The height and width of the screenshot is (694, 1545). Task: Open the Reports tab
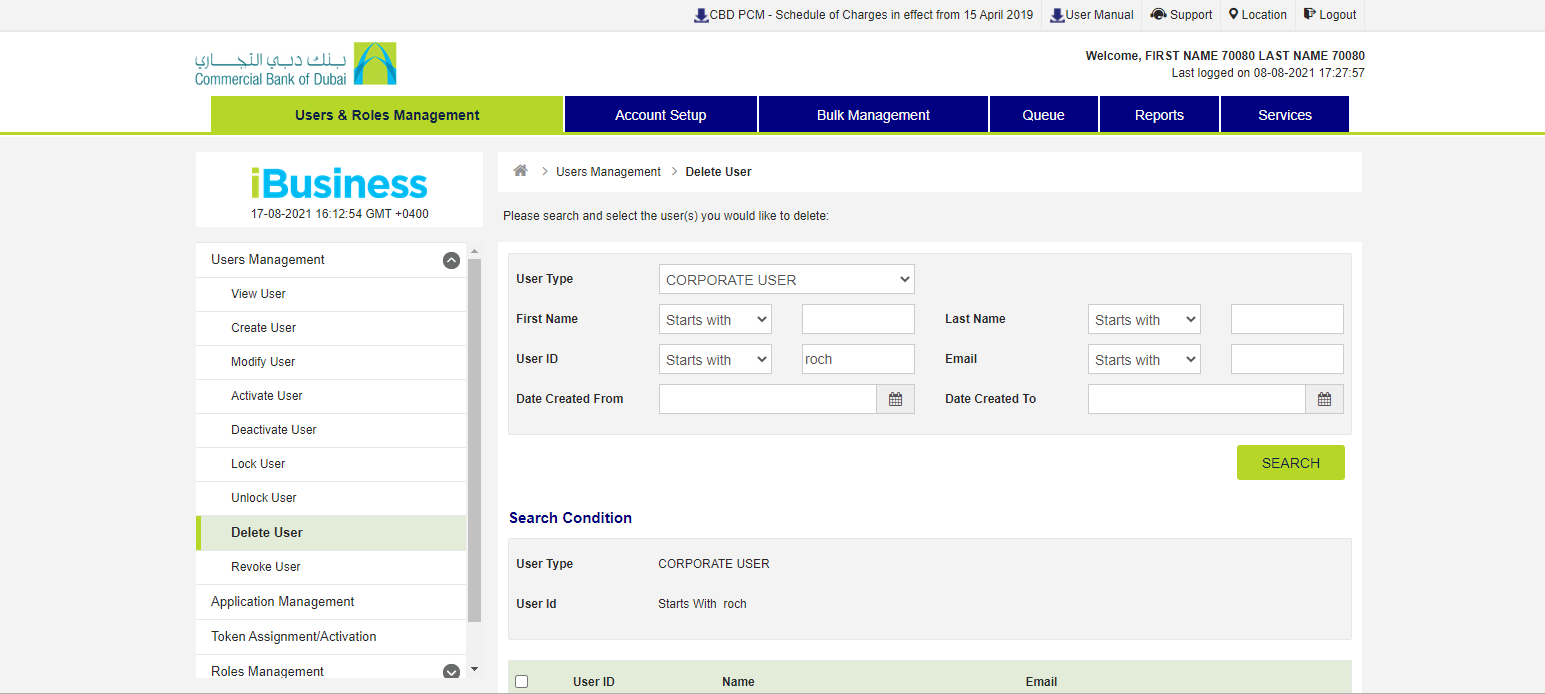coord(1159,115)
